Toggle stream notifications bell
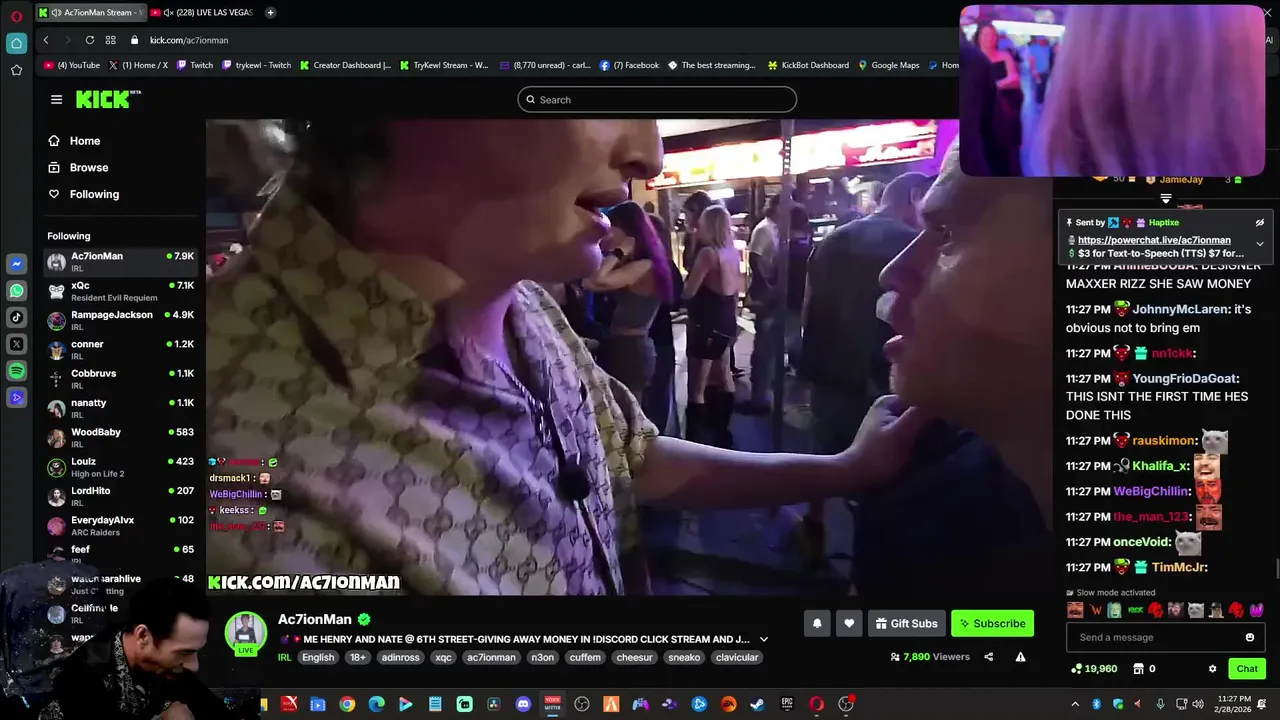Screen dimensions: 1280x720 (x=817, y=623)
